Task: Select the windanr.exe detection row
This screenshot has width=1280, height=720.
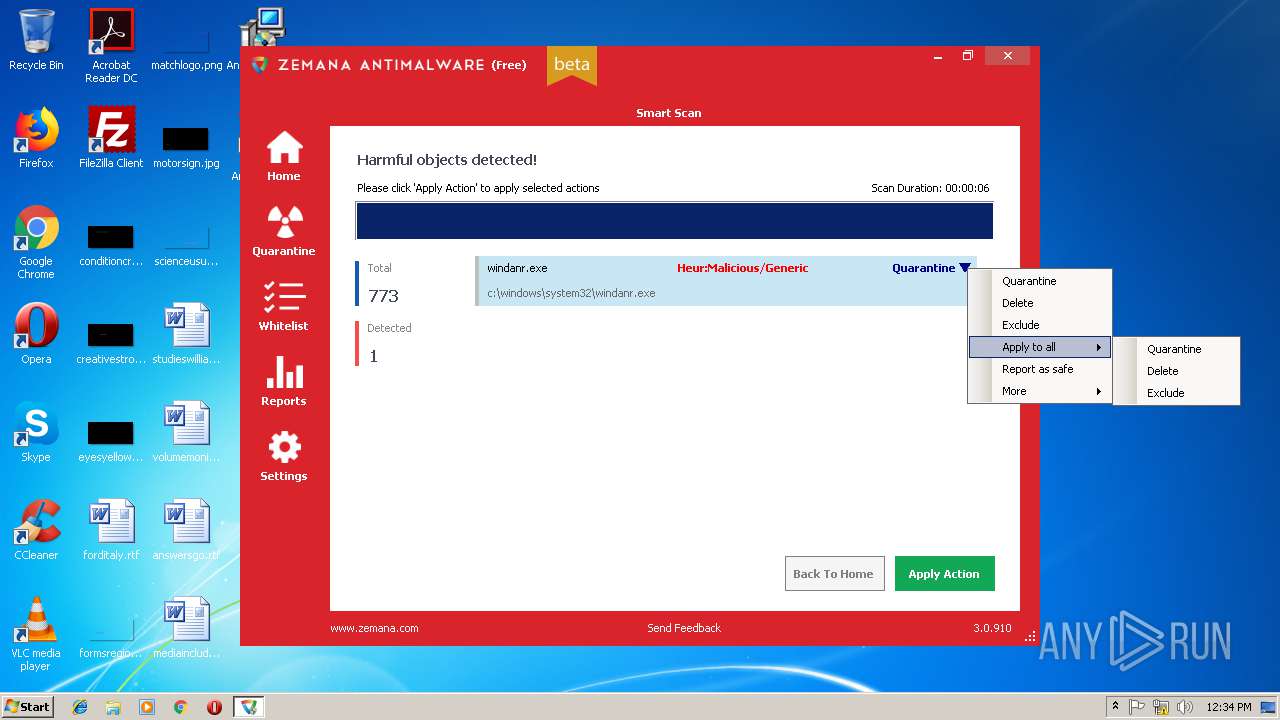Action: click(x=725, y=281)
